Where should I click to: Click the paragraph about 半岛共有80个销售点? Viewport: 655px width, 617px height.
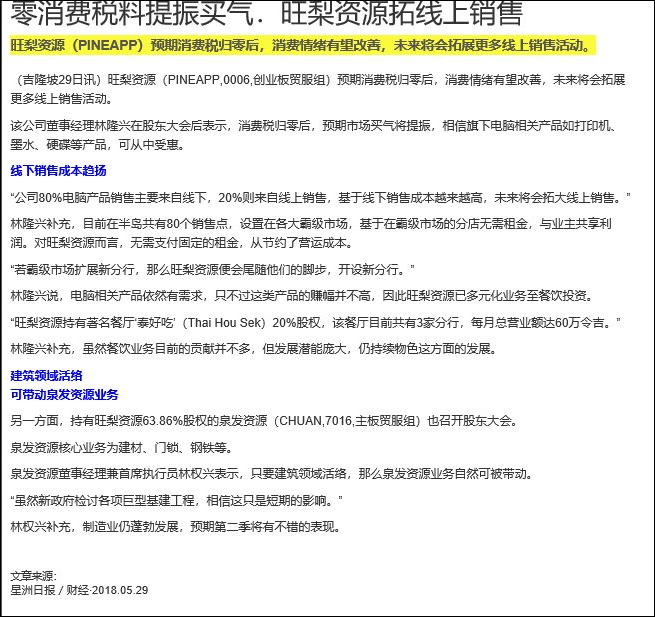click(x=311, y=233)
